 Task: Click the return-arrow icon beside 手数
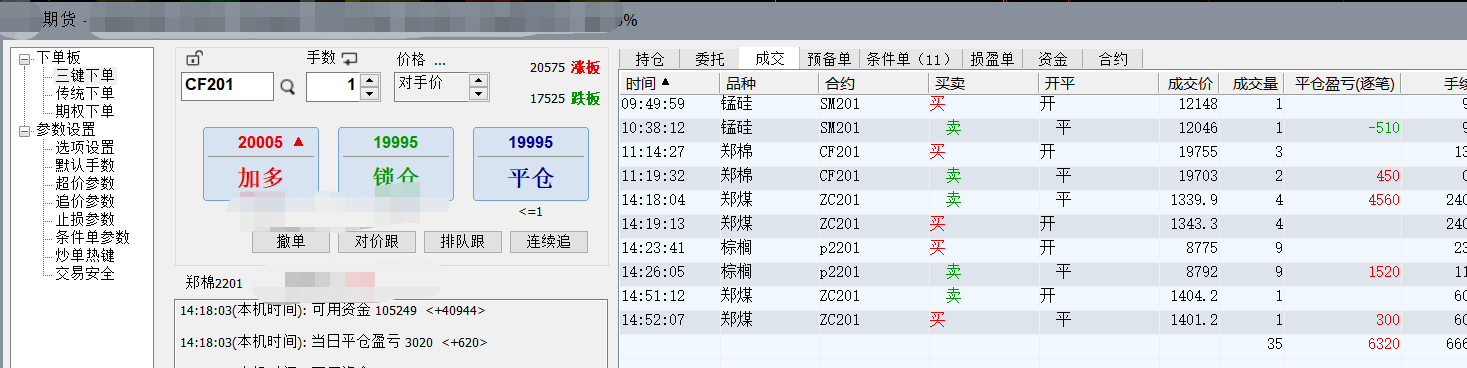coord(349,58)
